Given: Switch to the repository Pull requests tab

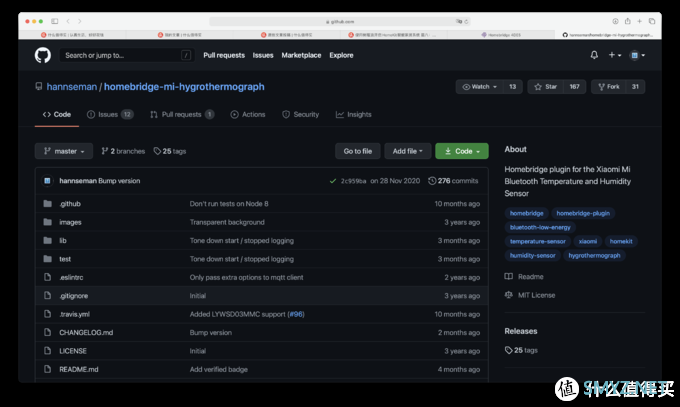Looking at the screenshot, I should pyautogui.click(x=182, y=115).
